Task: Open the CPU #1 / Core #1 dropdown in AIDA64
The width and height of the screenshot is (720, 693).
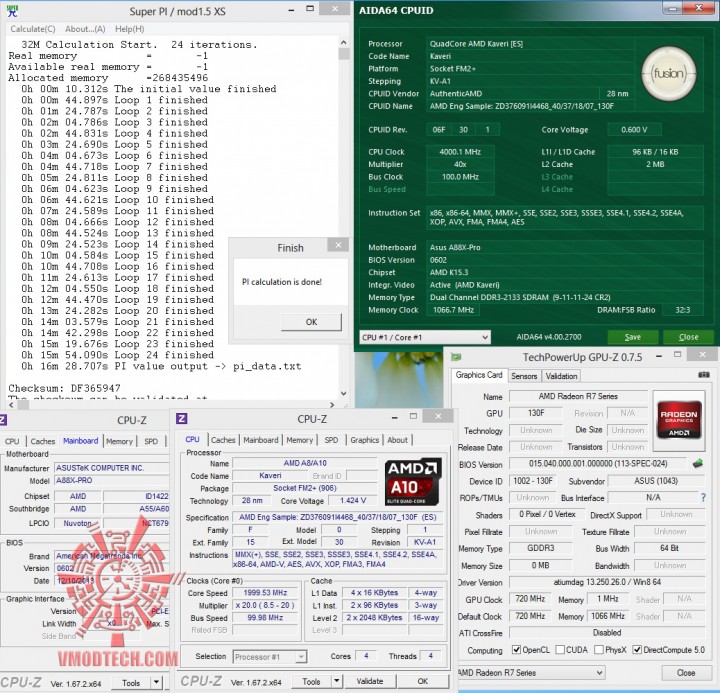Action: (x=425, y=338)
